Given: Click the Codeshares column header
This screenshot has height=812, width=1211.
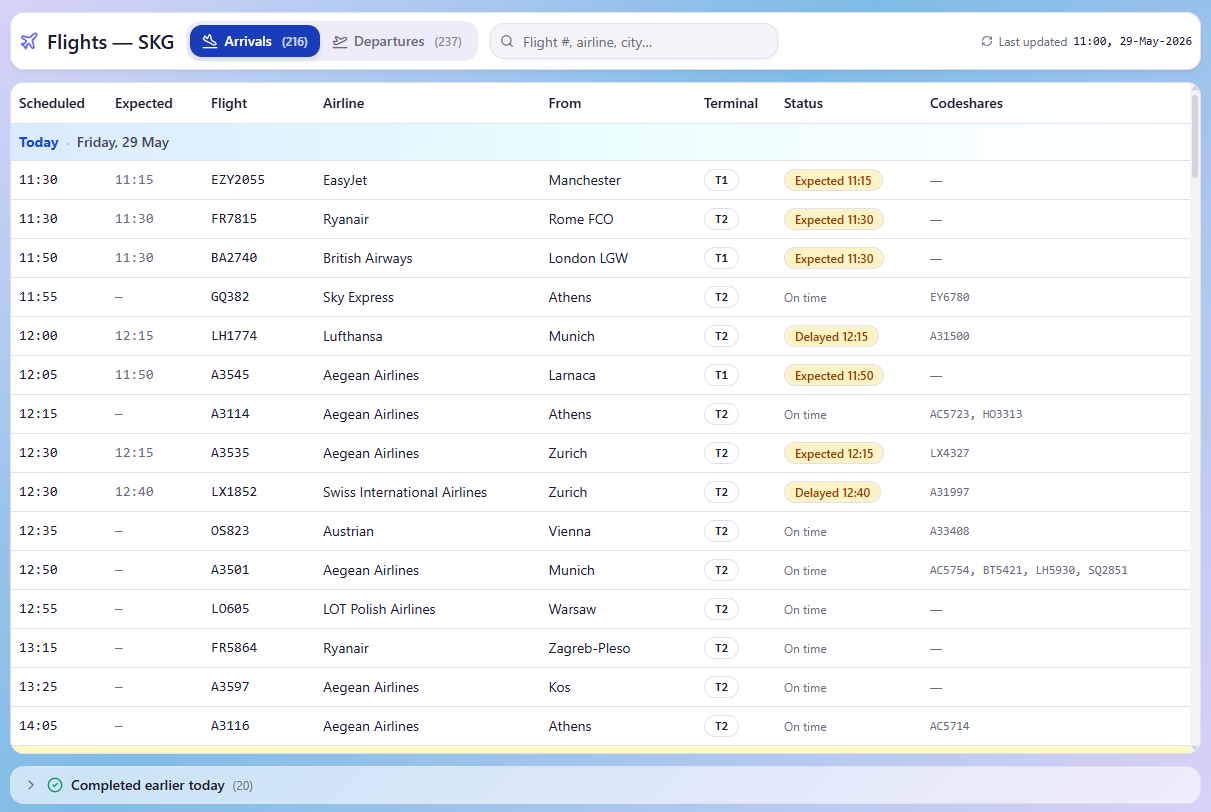Looking at the screenshot, I should 966,103.
